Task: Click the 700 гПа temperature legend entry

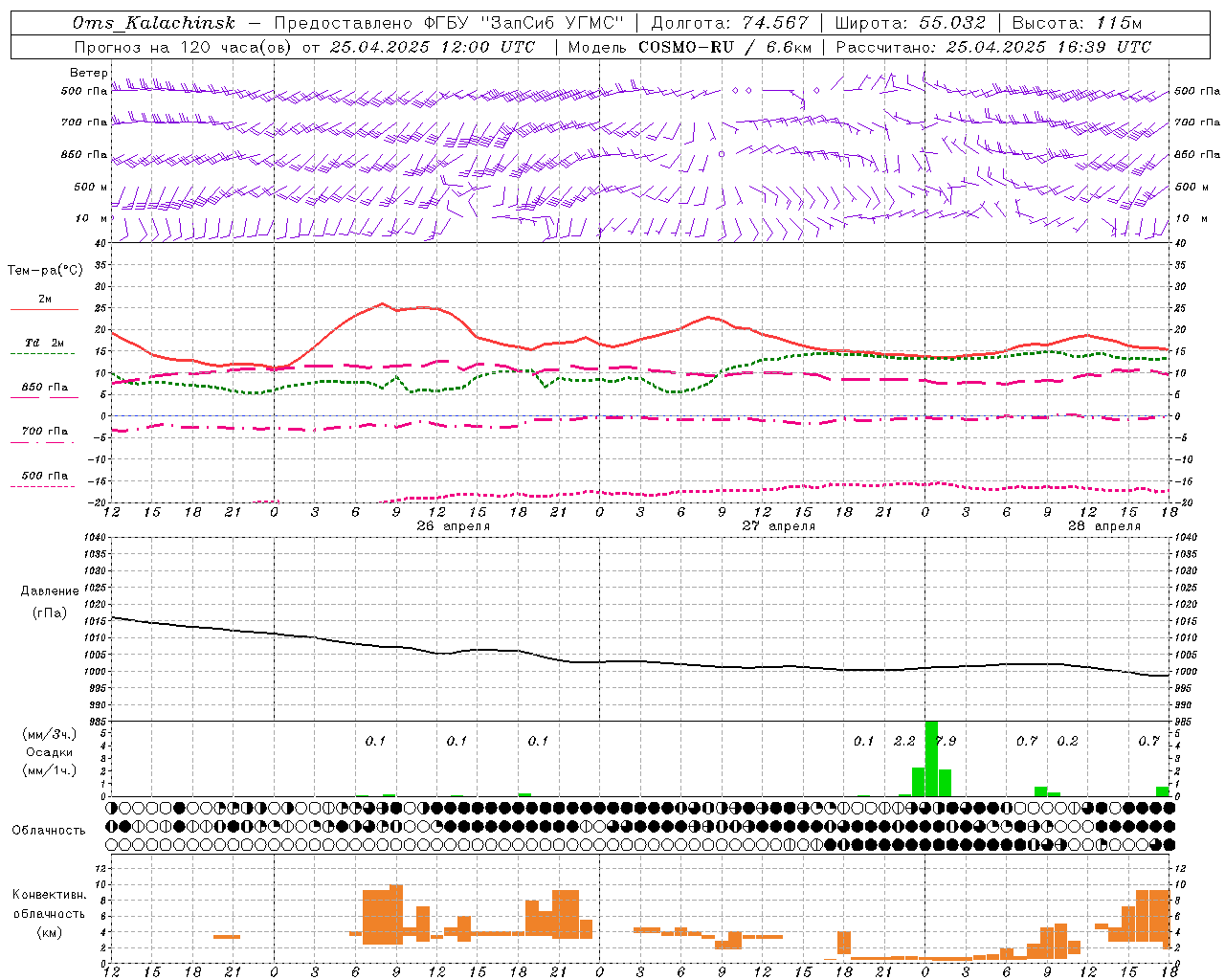Action: tap(44, 432)
